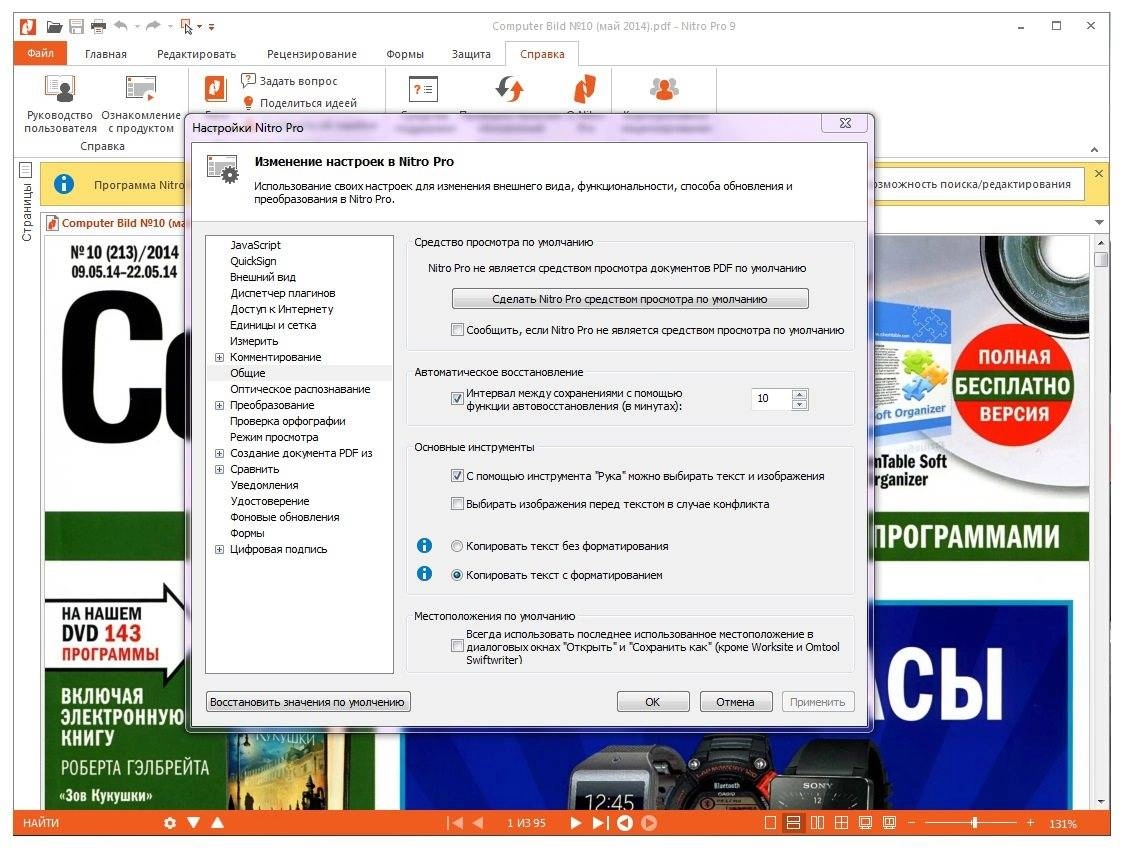Screen dimensions: 1128x855
Task: Enable Сообщить, если Nitro Pro не является checkbox
Action: click(457, 330)
